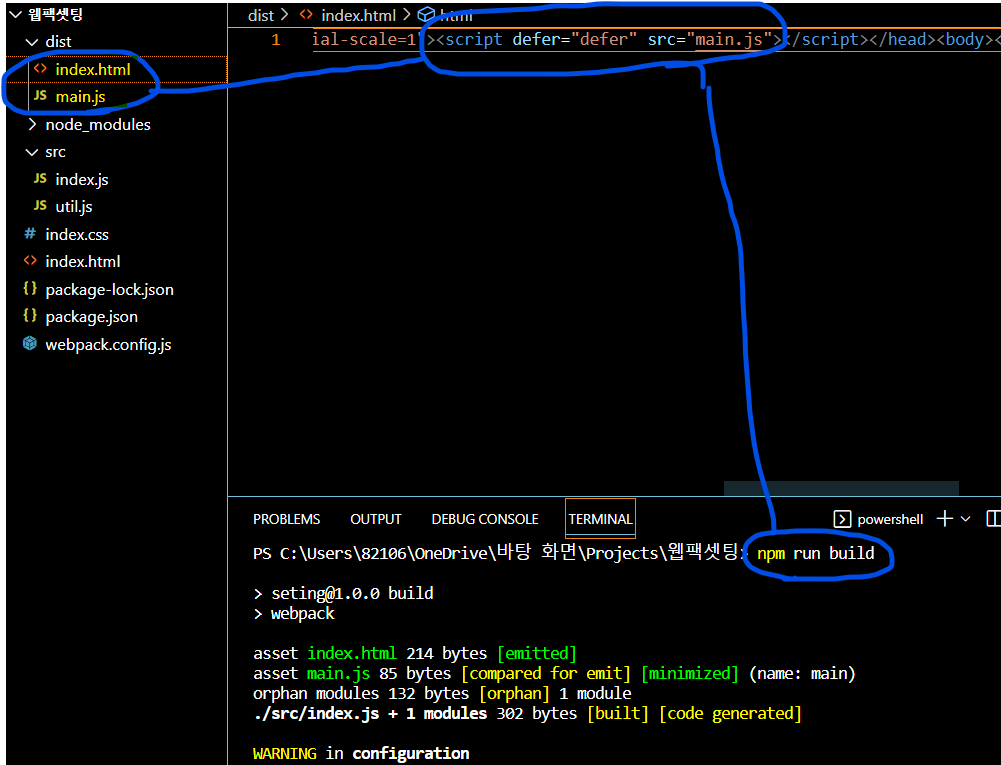The image size is (1001, 765).
Task: Click 'orphan modules 132 bytes' terminal line
Action: [442, 693]
